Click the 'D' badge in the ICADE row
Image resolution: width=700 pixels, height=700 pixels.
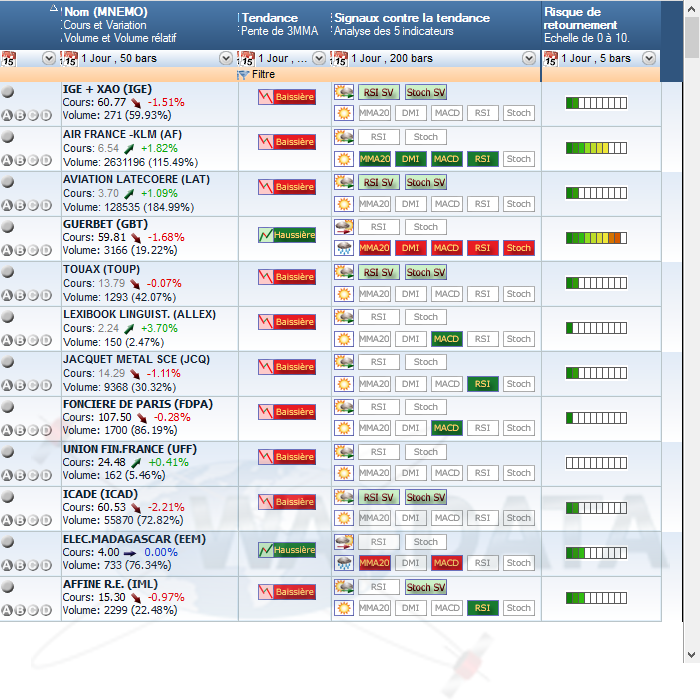click(x=46, y=520)
